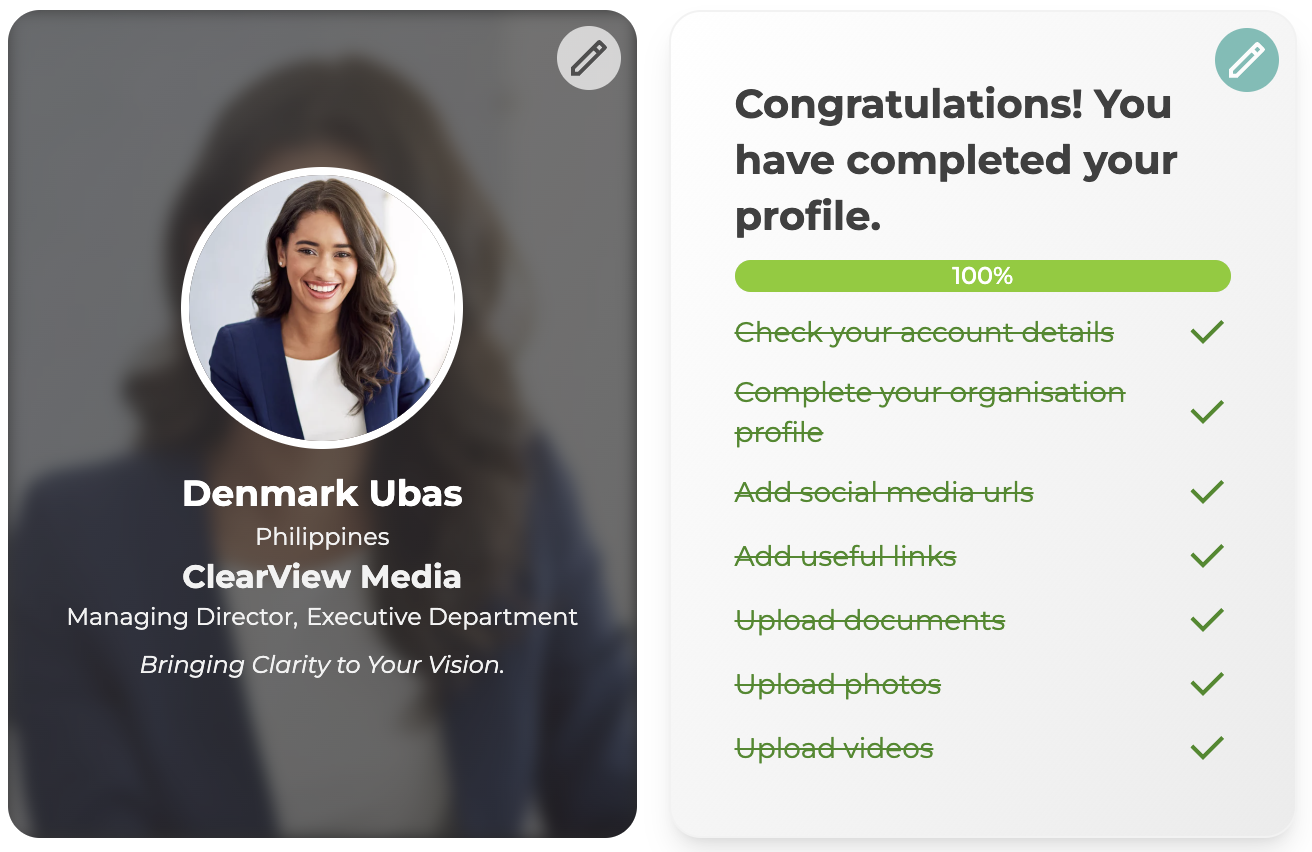Click checkmark next to Add useful links
Image resolution: width=1312 pixels, height=852 pixels.
pyautogui.click(x=1207, y=556)
